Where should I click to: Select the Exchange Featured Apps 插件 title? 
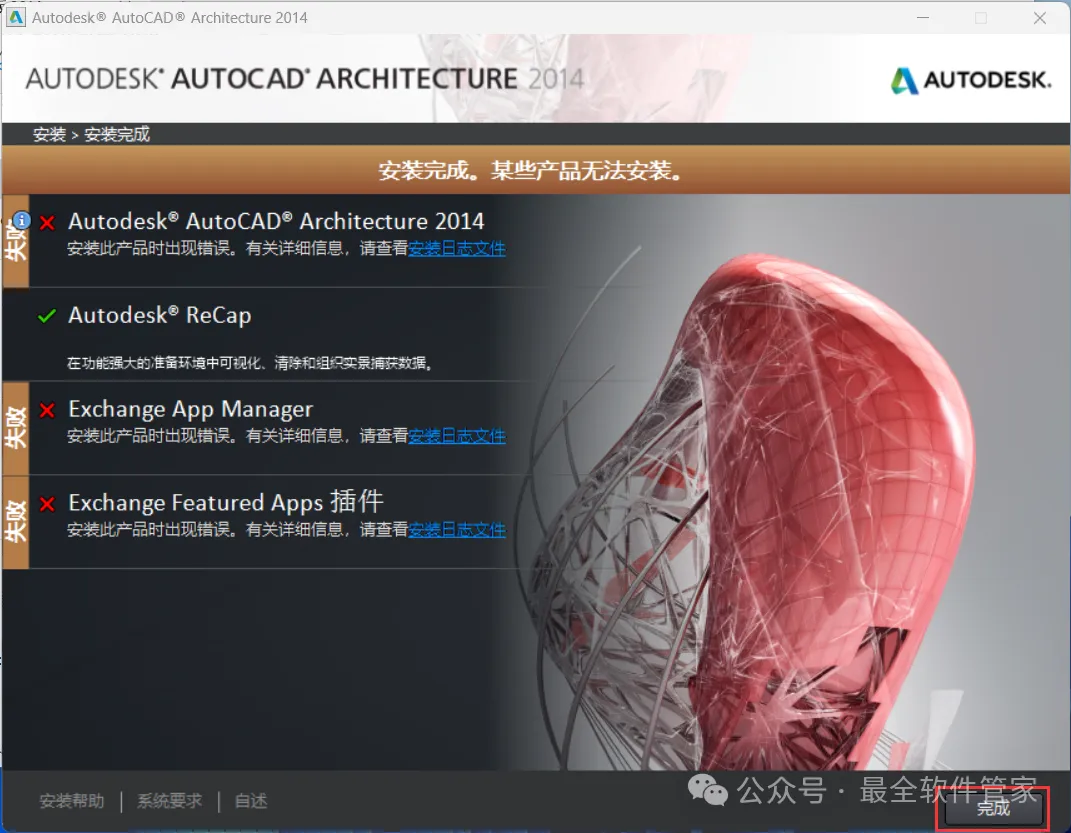pos(225,503)
